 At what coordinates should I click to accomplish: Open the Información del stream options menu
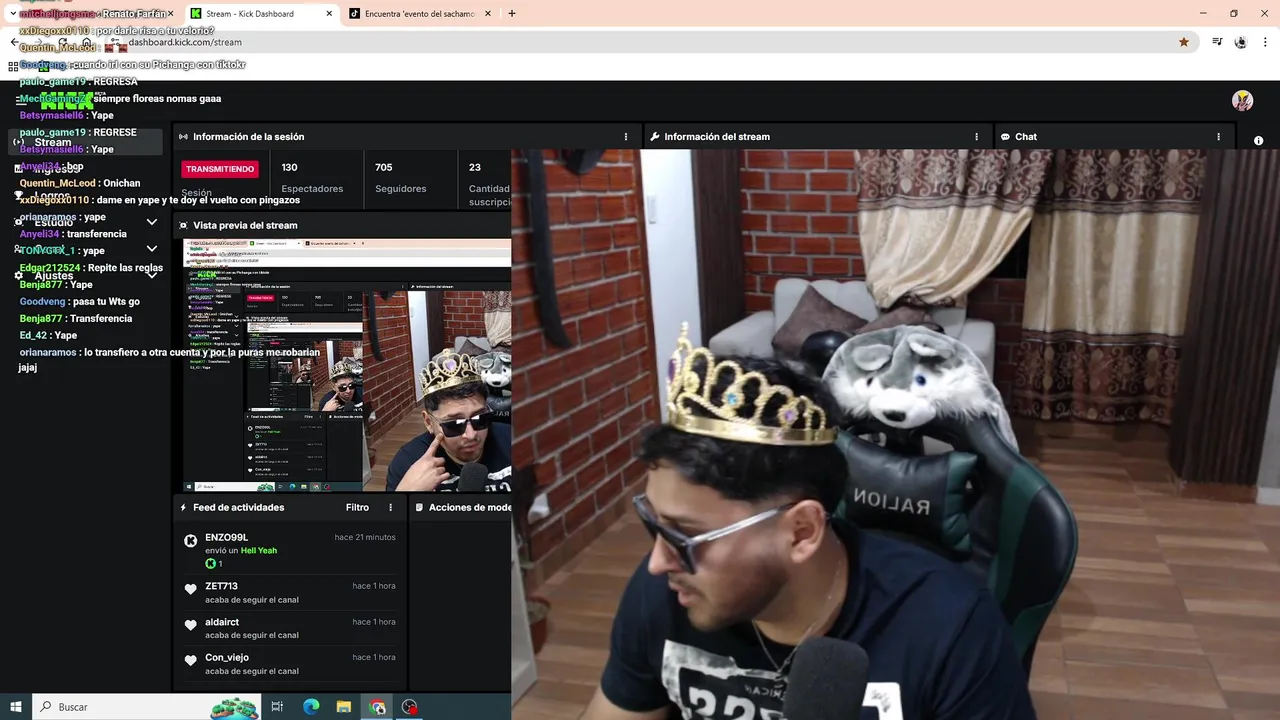[x=976, y=137]
